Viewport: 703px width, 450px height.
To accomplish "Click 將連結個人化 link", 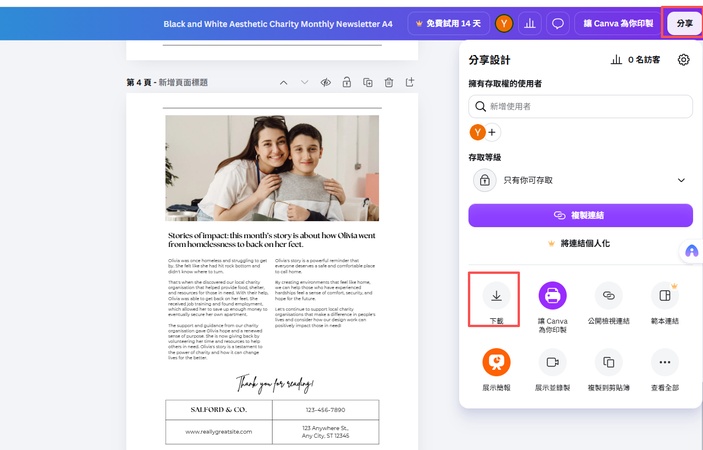I will click(x=579, y=243).
